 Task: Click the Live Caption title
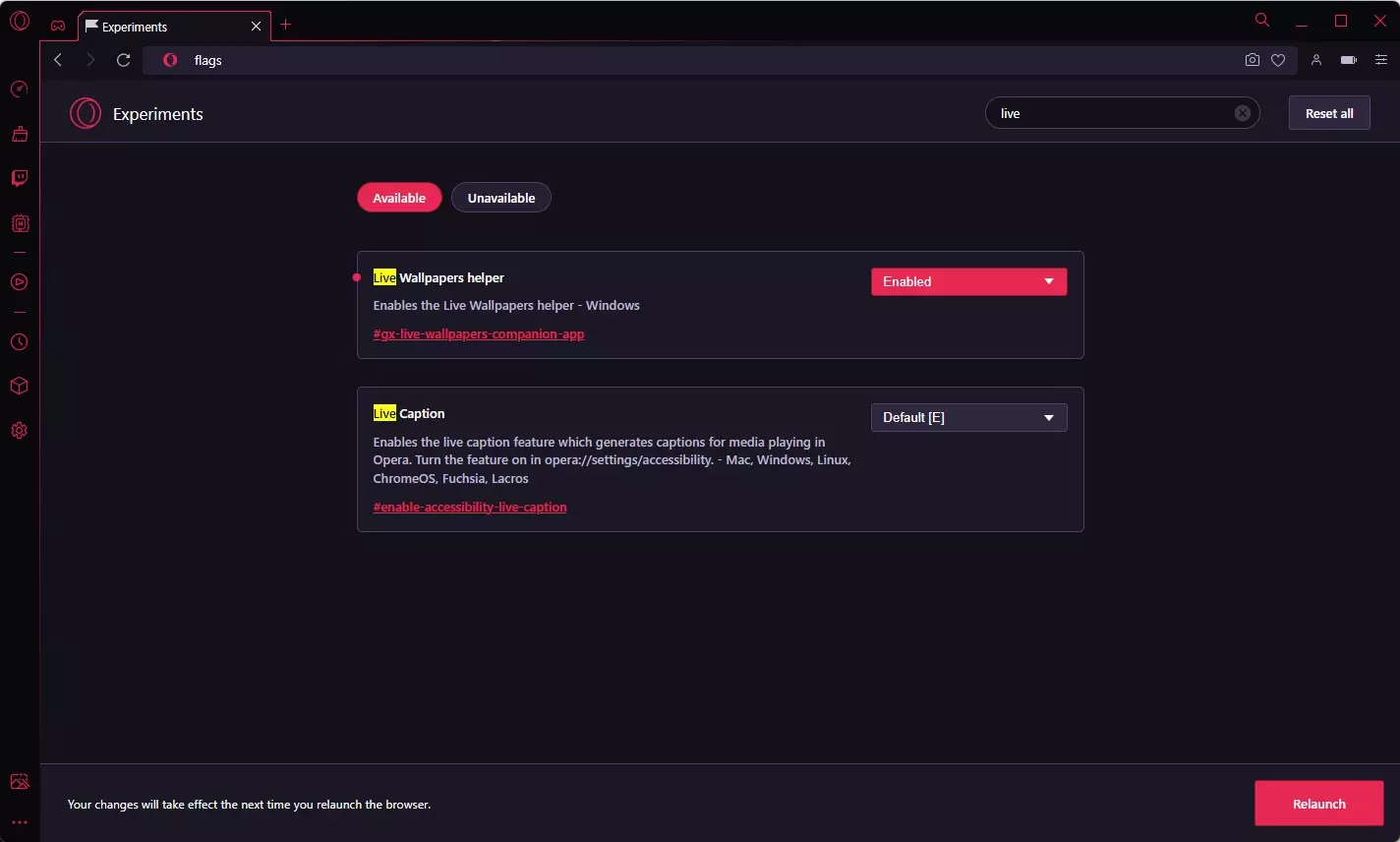pos(409,413)
